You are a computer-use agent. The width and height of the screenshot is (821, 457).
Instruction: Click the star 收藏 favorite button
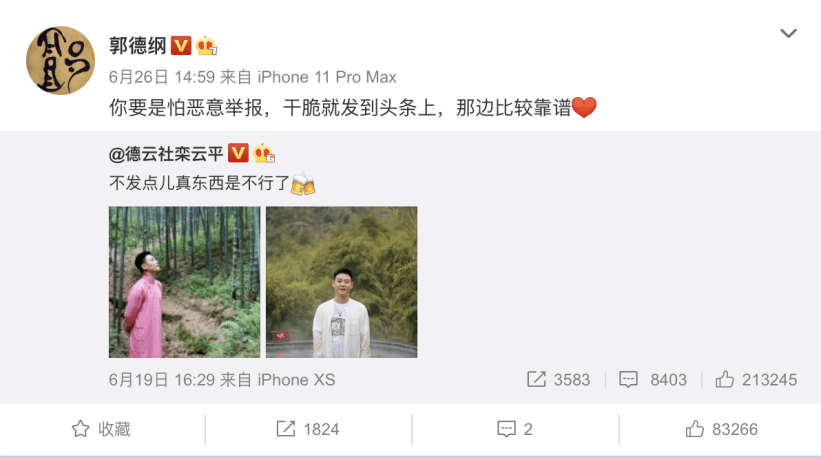point(101,429)
